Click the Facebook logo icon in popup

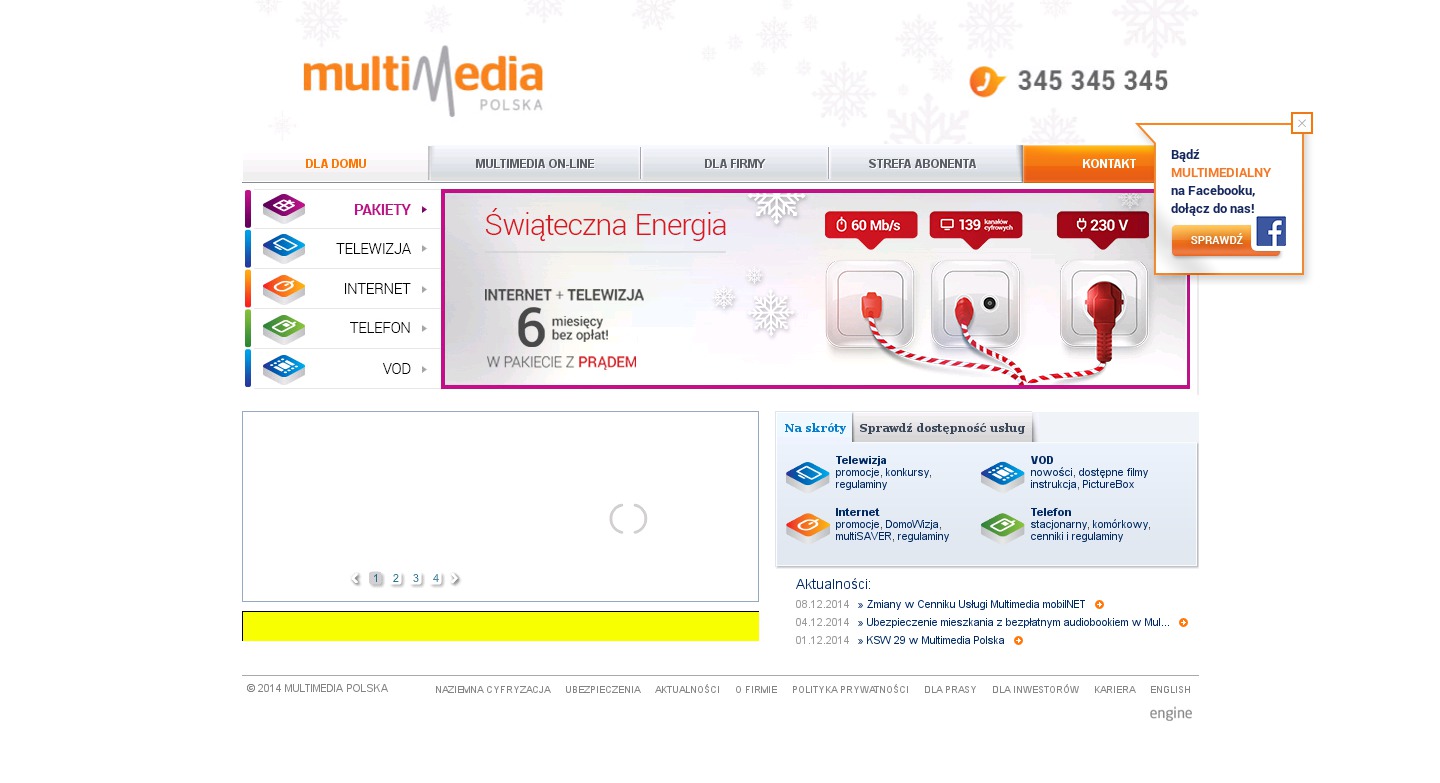[1270, 231]
